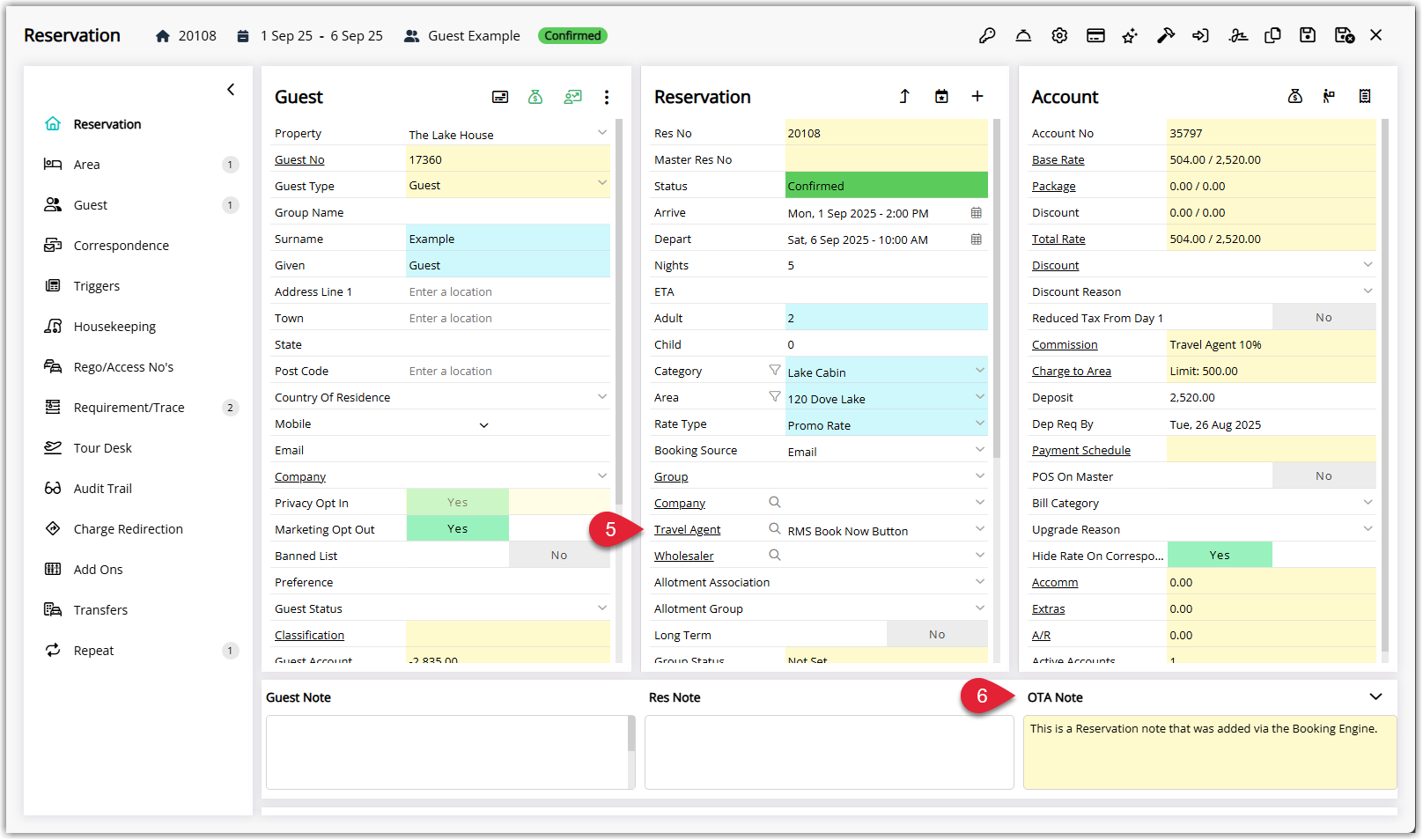Open the Rate Type dropdown showing Promo Rate
Screen dimensions: 1423x840
coord(980,424)
